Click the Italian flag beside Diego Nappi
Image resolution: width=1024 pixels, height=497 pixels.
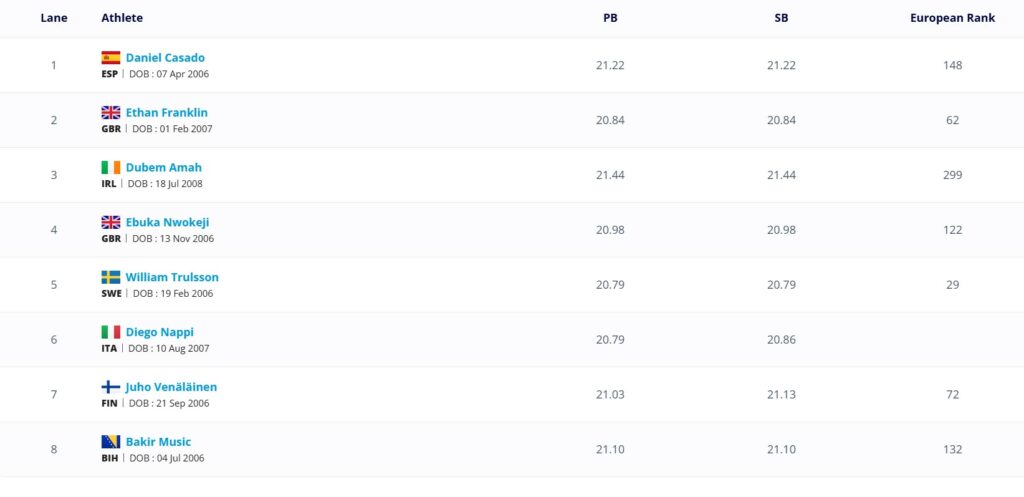click(110, 332)
